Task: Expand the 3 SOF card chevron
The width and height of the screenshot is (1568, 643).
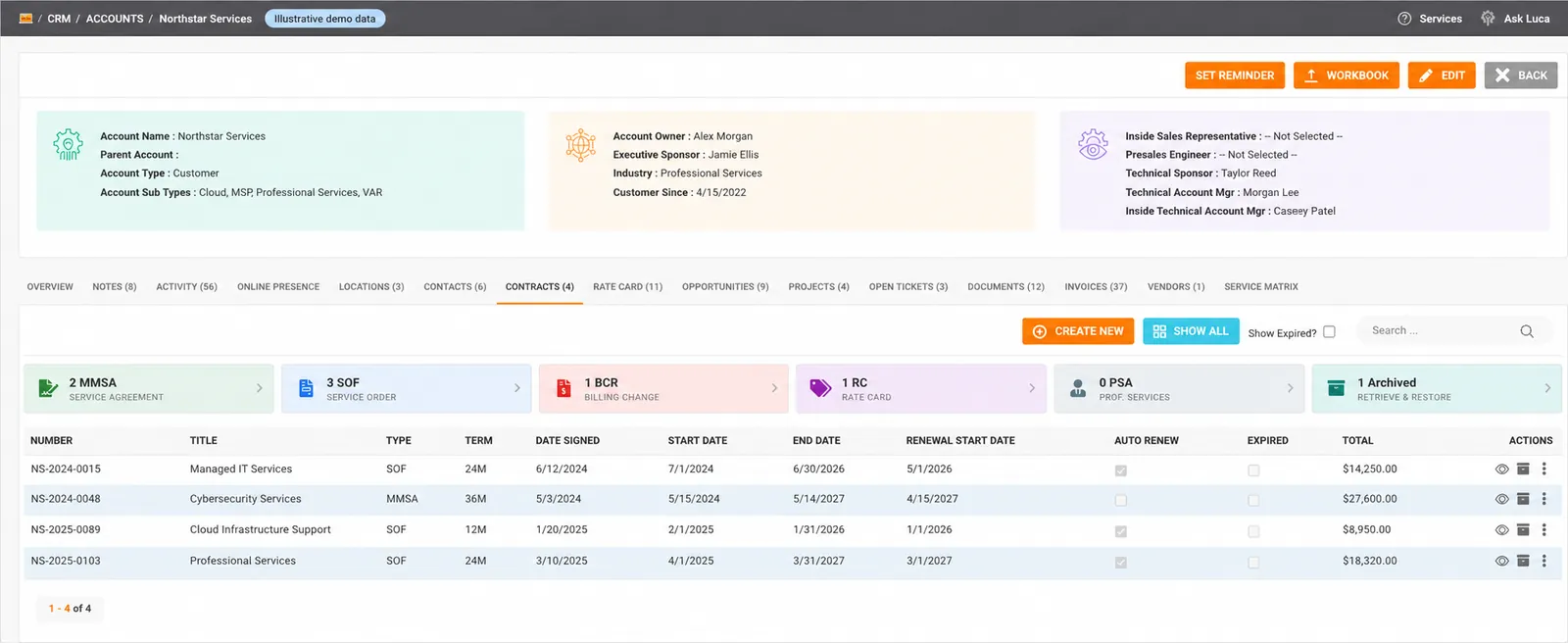Action: 517,388
